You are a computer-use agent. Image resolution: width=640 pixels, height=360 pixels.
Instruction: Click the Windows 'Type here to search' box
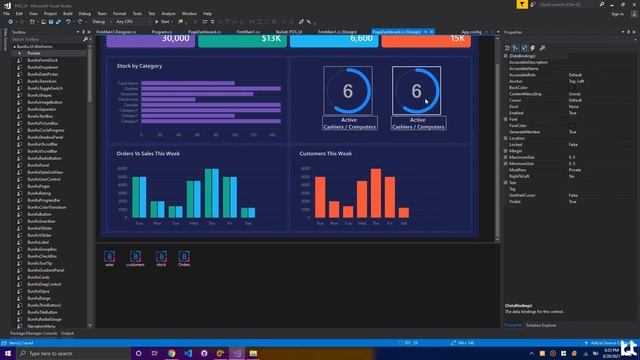pos(73,353)
